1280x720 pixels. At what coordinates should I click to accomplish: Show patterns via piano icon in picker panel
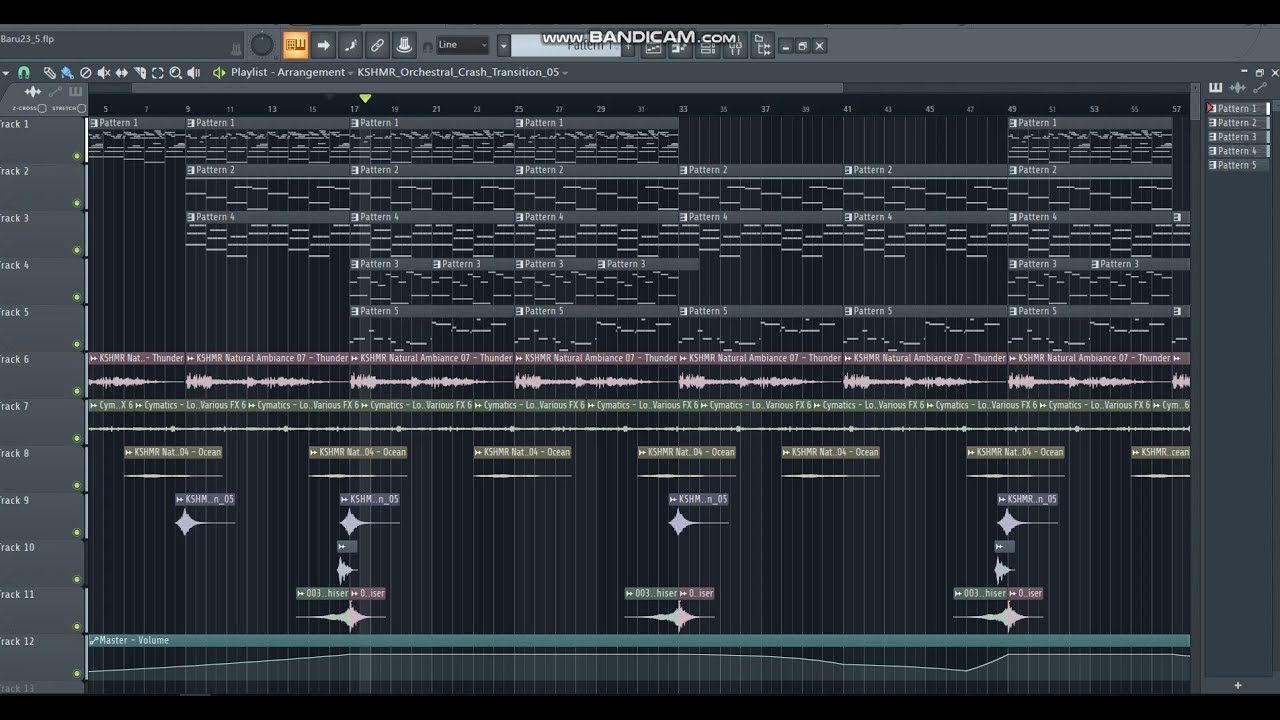point(1215,88)
